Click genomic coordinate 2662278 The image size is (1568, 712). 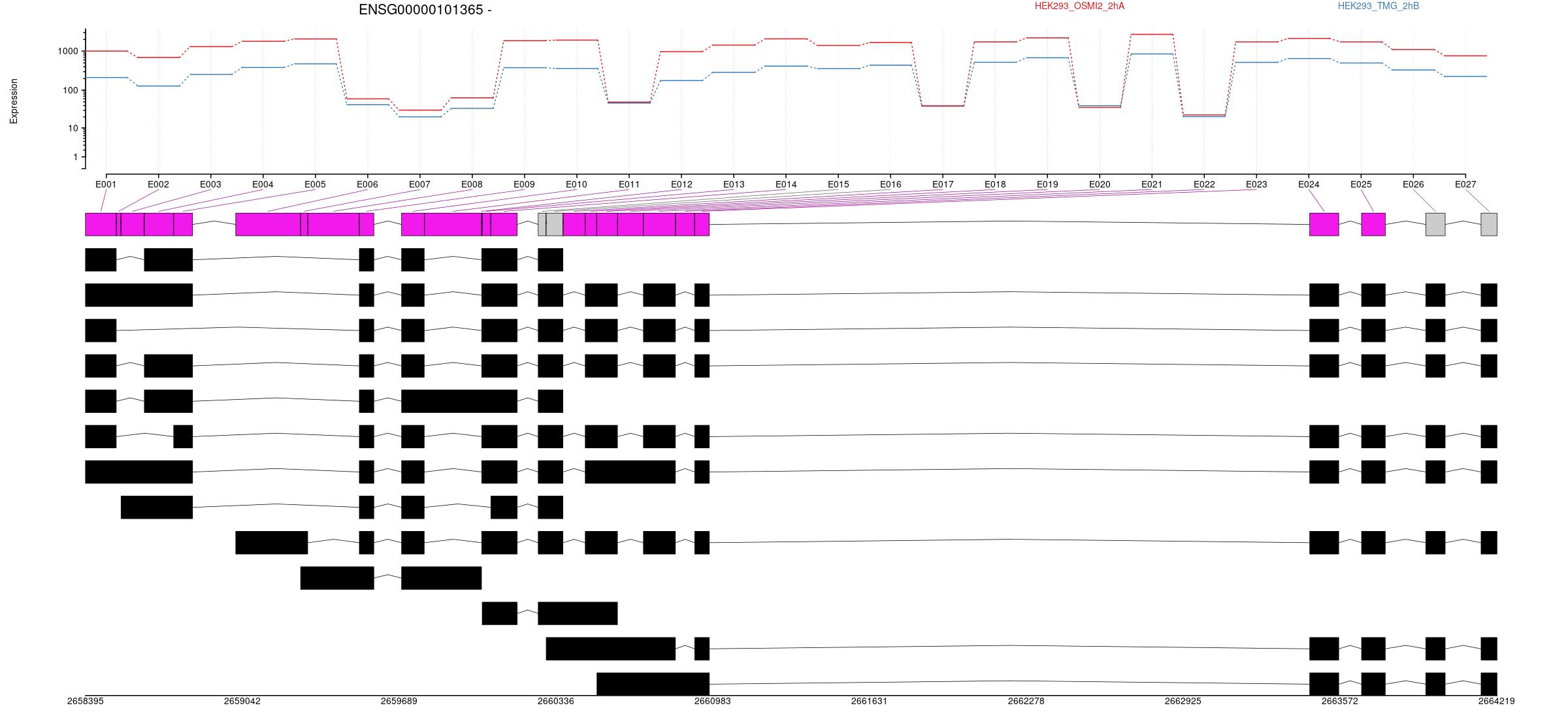point(1026,701)
